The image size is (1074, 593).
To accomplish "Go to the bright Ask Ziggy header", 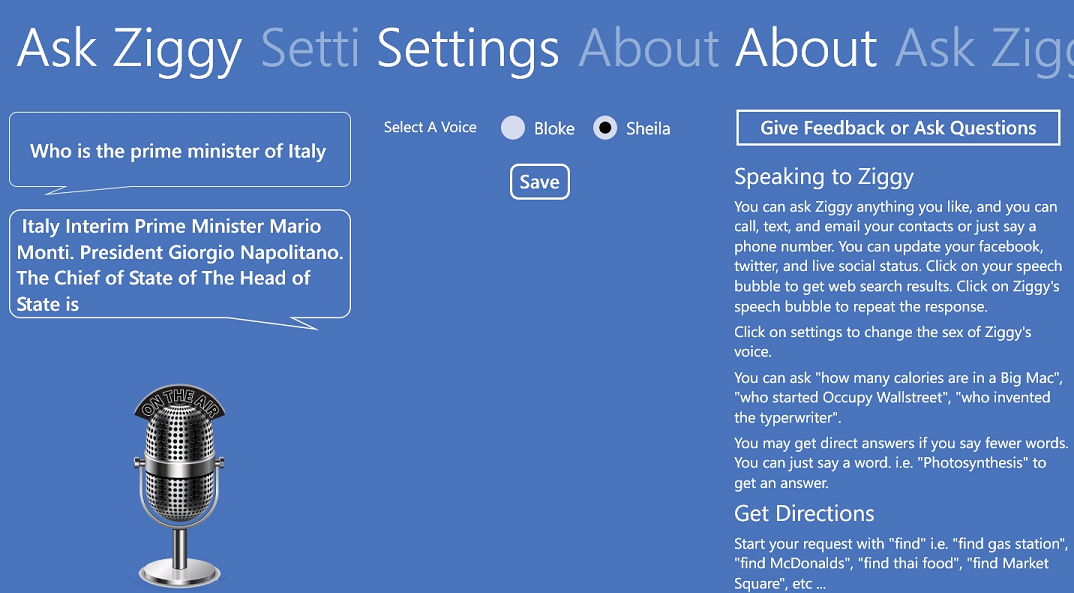I will [x=129, y=49].
